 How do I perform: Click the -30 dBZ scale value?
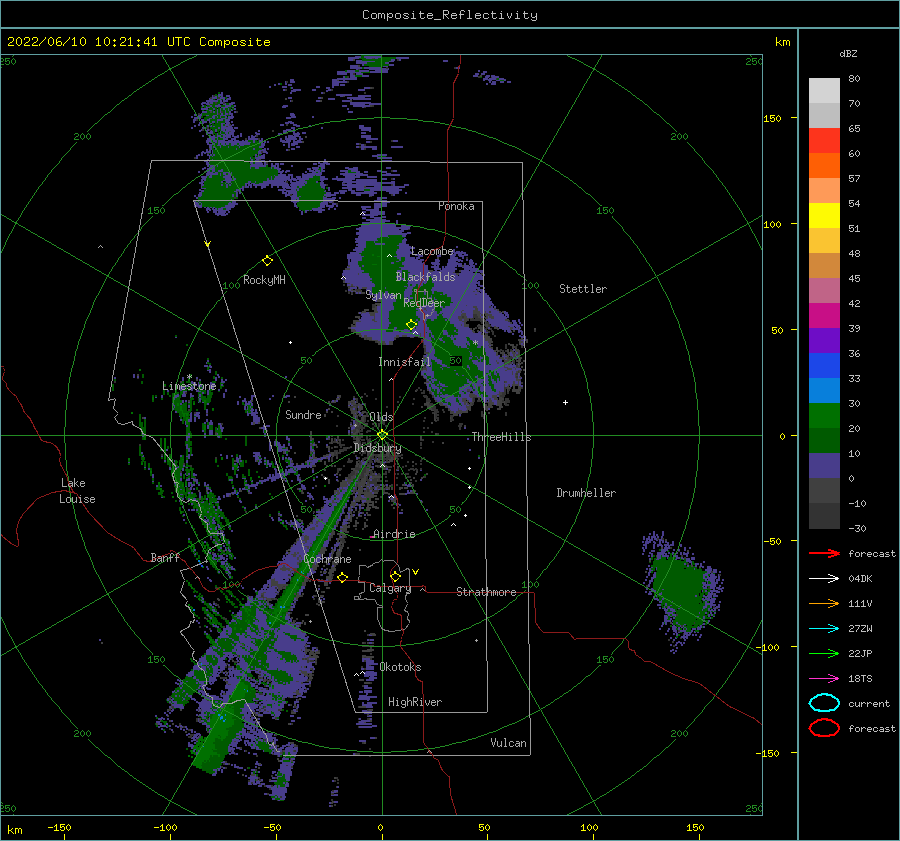click(857, 528)
